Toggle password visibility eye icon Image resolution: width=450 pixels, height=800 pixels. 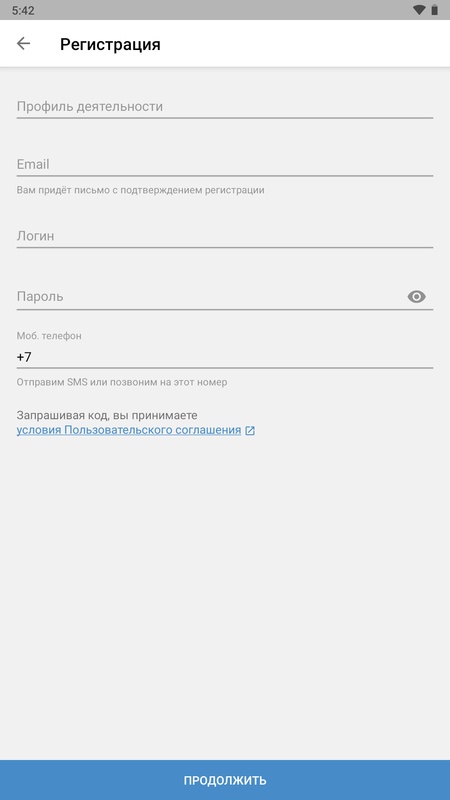pyautogui.click(x=416, y=296)
